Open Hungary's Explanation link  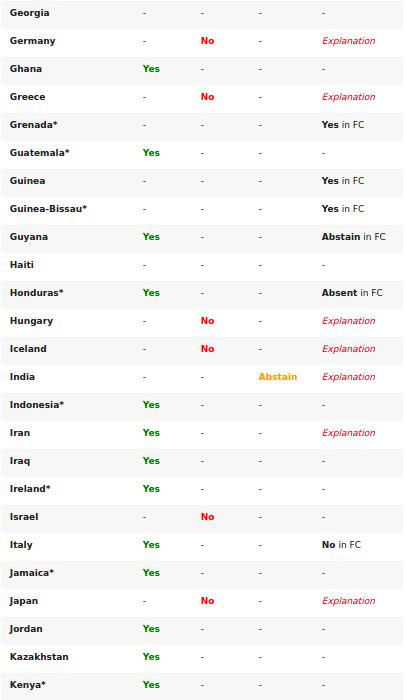(348, 321)
